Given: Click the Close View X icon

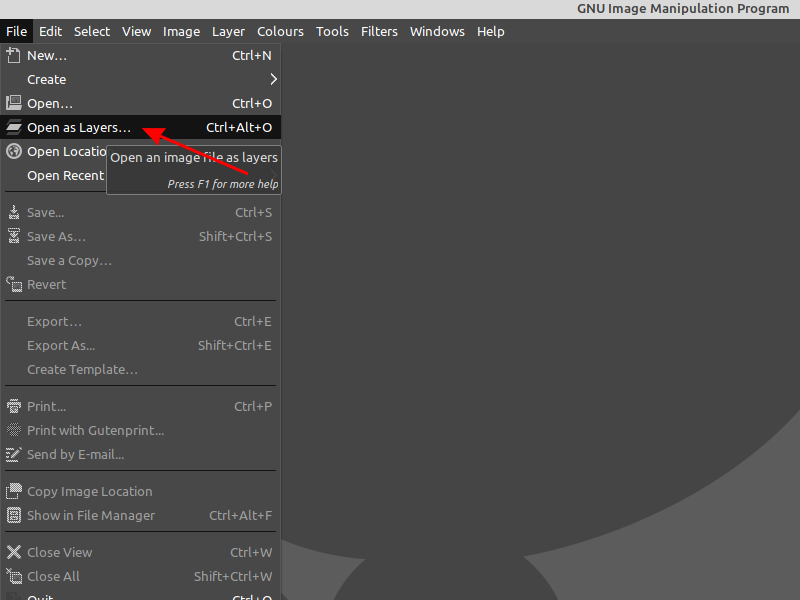Looking at the screenshot, I should [x=14, y=552].
